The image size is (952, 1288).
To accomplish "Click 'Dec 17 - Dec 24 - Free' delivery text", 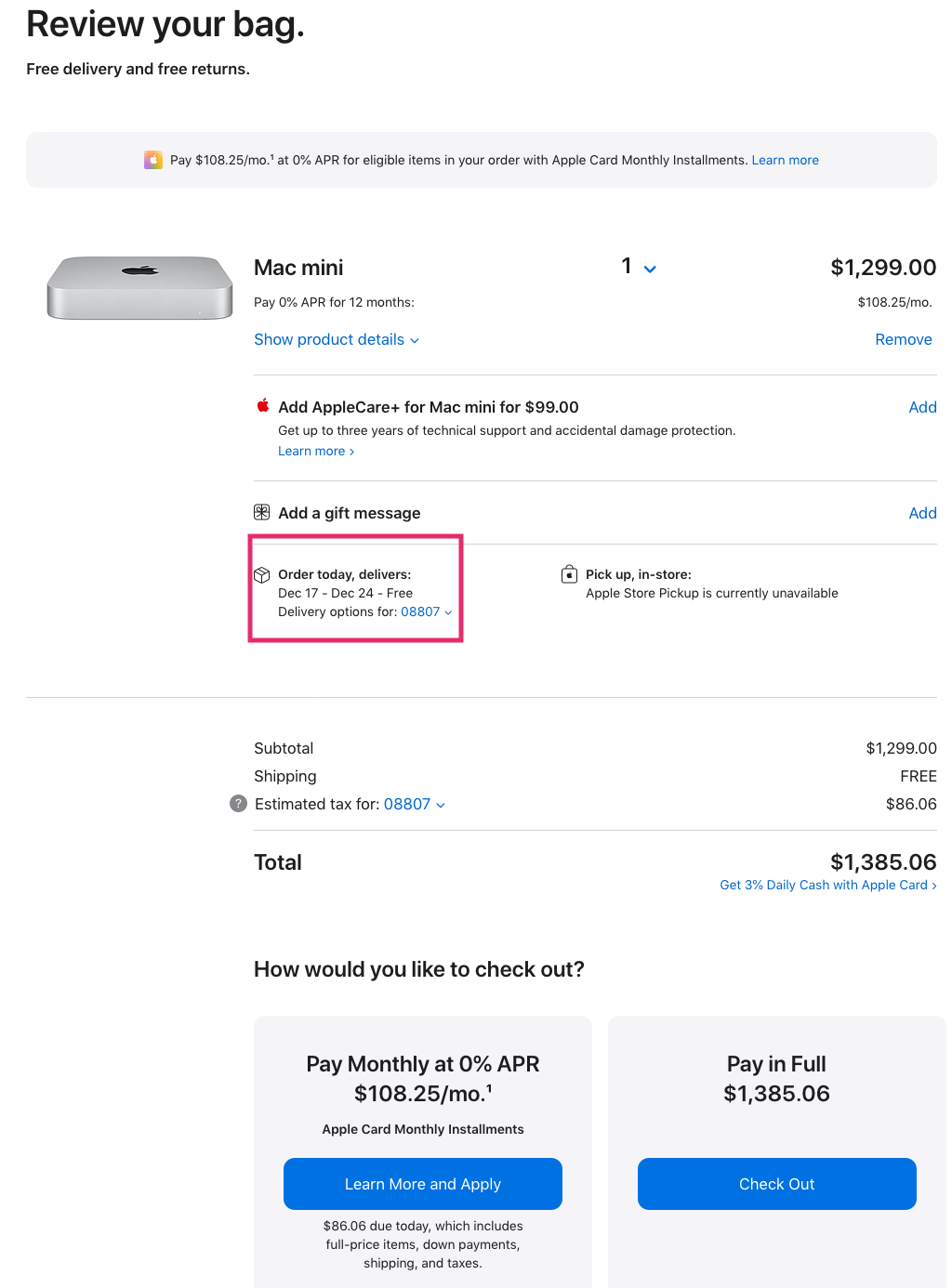I will (346, 594).
